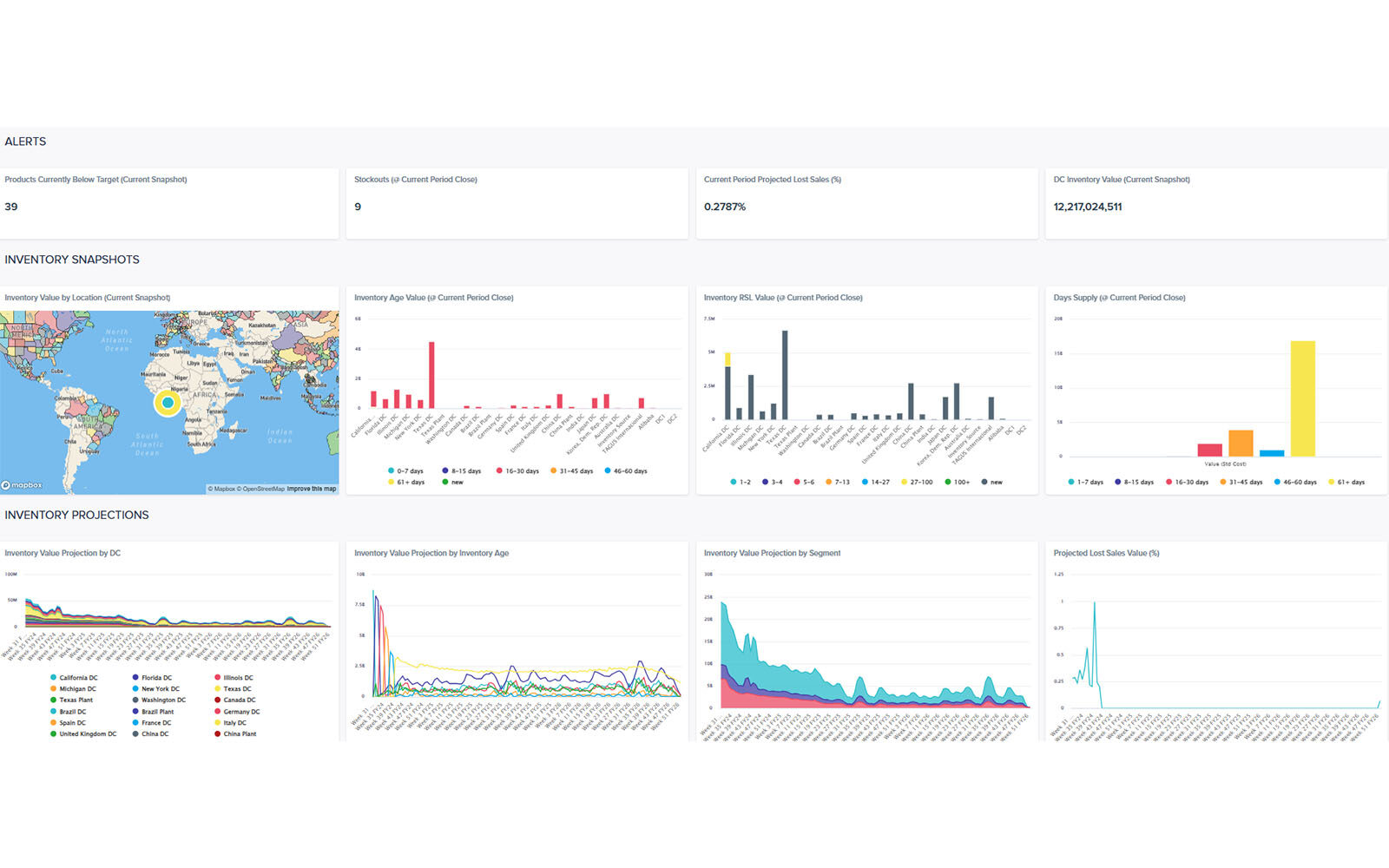Open the OpenStreetMap attribution link
The height and width of the screenshot is (868, 1389).
point(263,489)
